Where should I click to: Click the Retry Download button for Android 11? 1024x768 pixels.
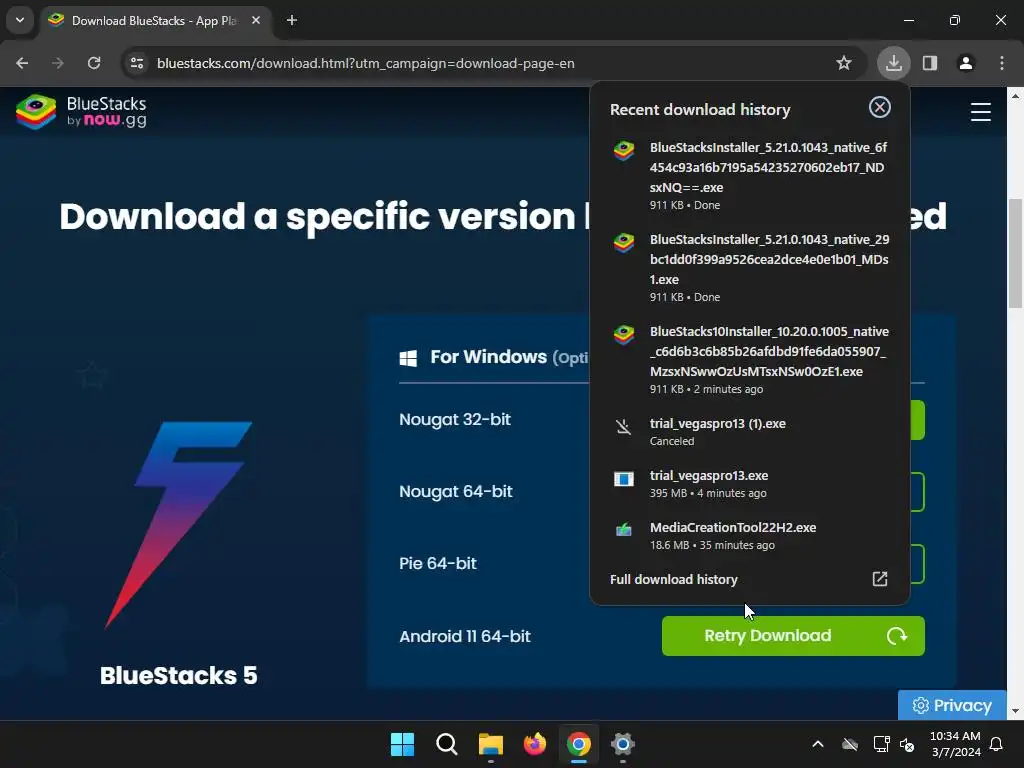[793, 635]
